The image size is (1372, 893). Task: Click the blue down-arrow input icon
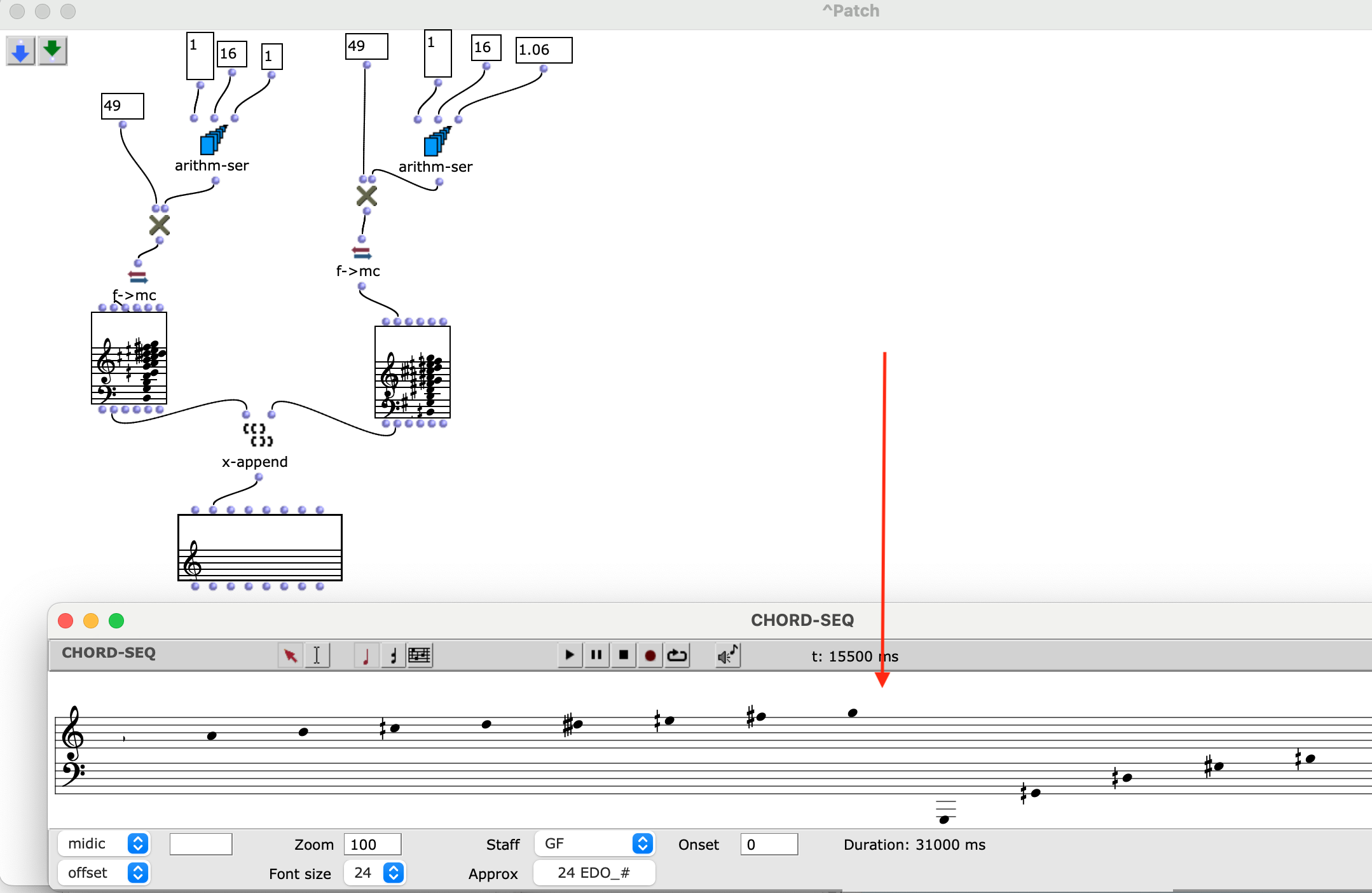point(20,51)
